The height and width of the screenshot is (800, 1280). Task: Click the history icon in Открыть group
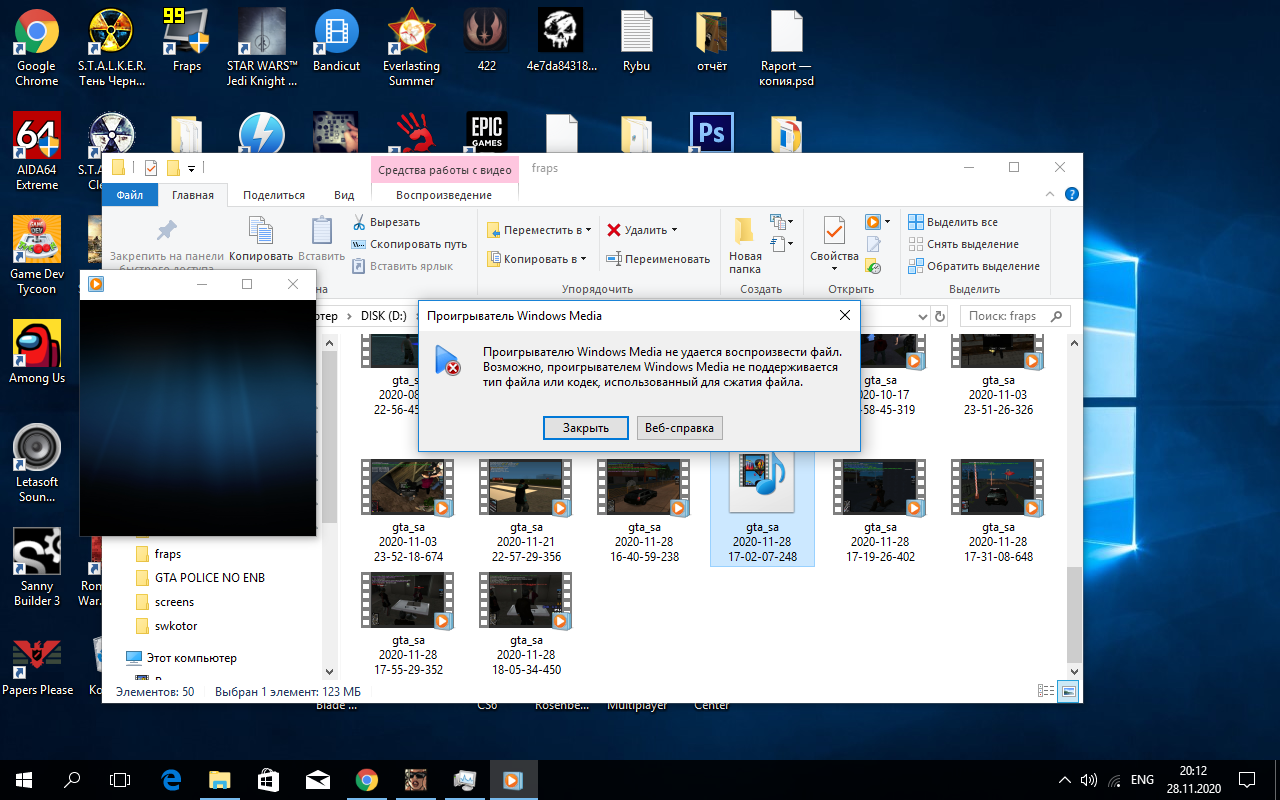point(873,266)
